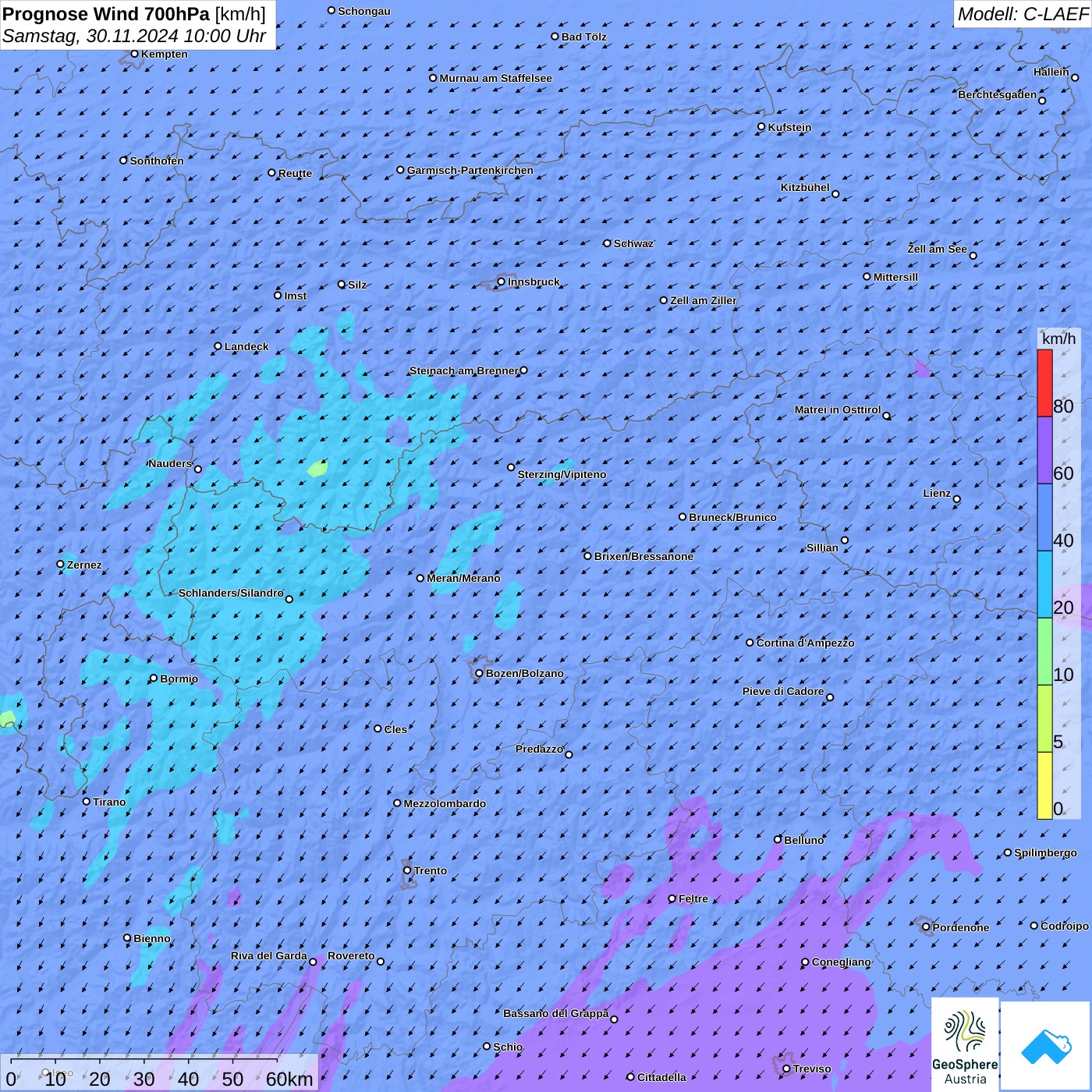1092x1092 pixels.
Task: Click the 'Berchtesgaden' label
Action: tap(998, 94)
